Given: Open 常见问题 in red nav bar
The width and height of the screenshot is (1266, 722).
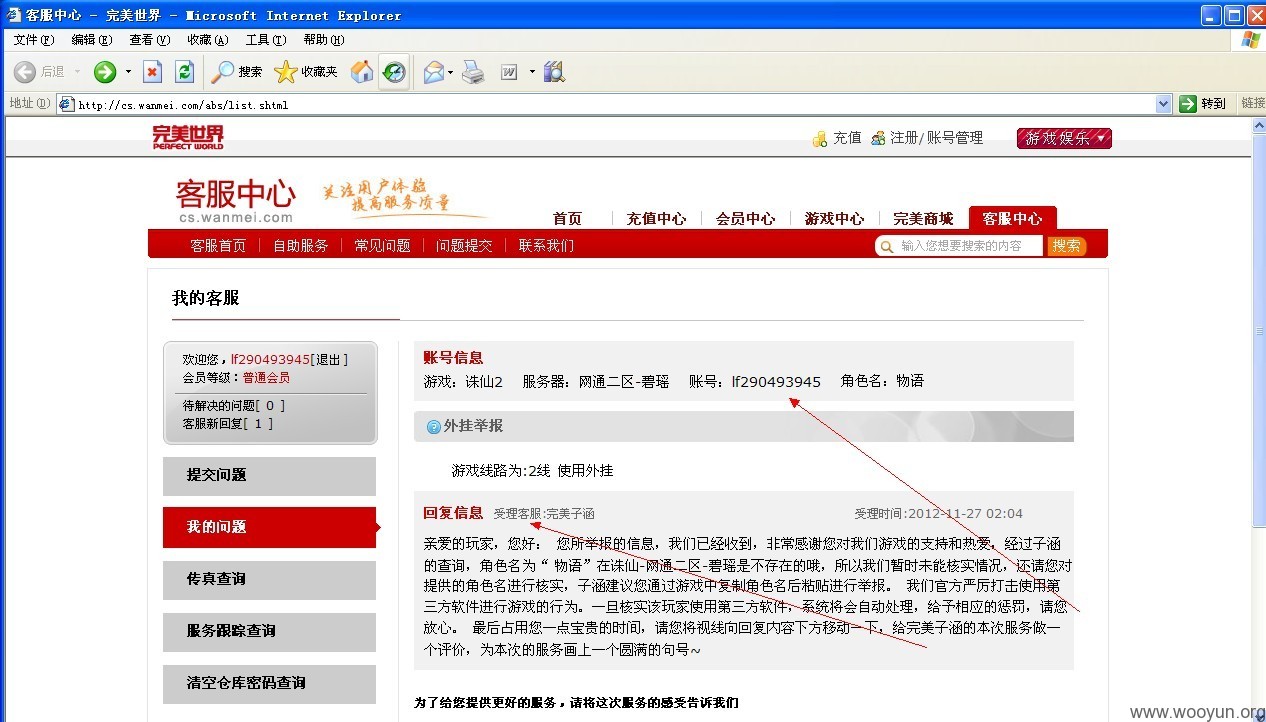Looking at the screenshot, I should pos(382,245).
